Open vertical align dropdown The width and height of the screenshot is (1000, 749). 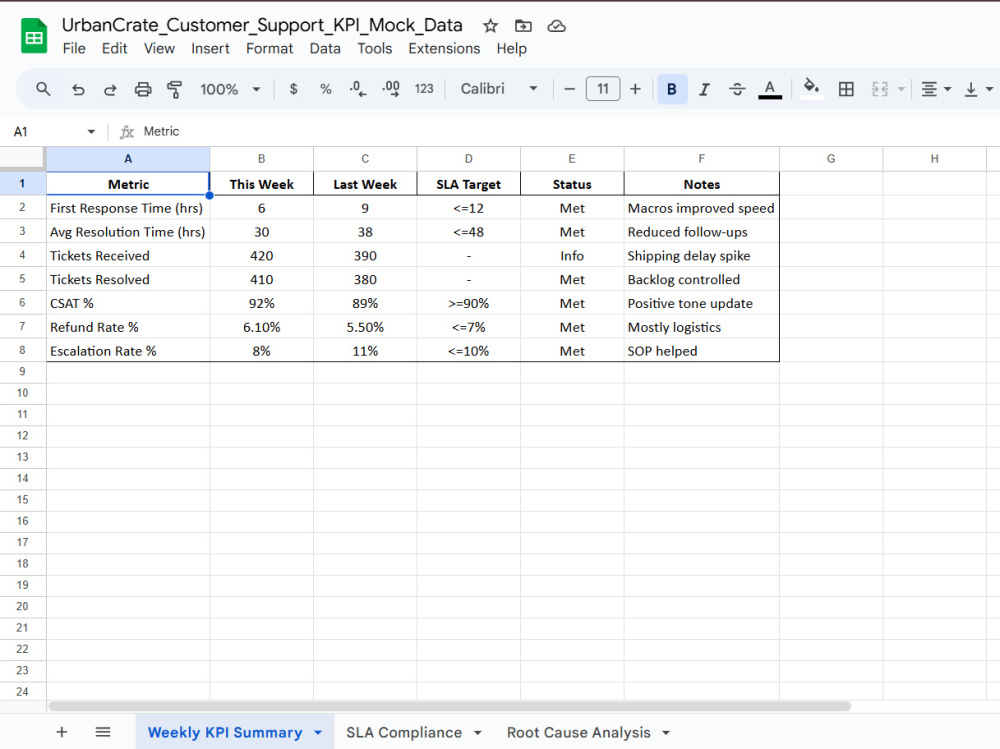978,89
